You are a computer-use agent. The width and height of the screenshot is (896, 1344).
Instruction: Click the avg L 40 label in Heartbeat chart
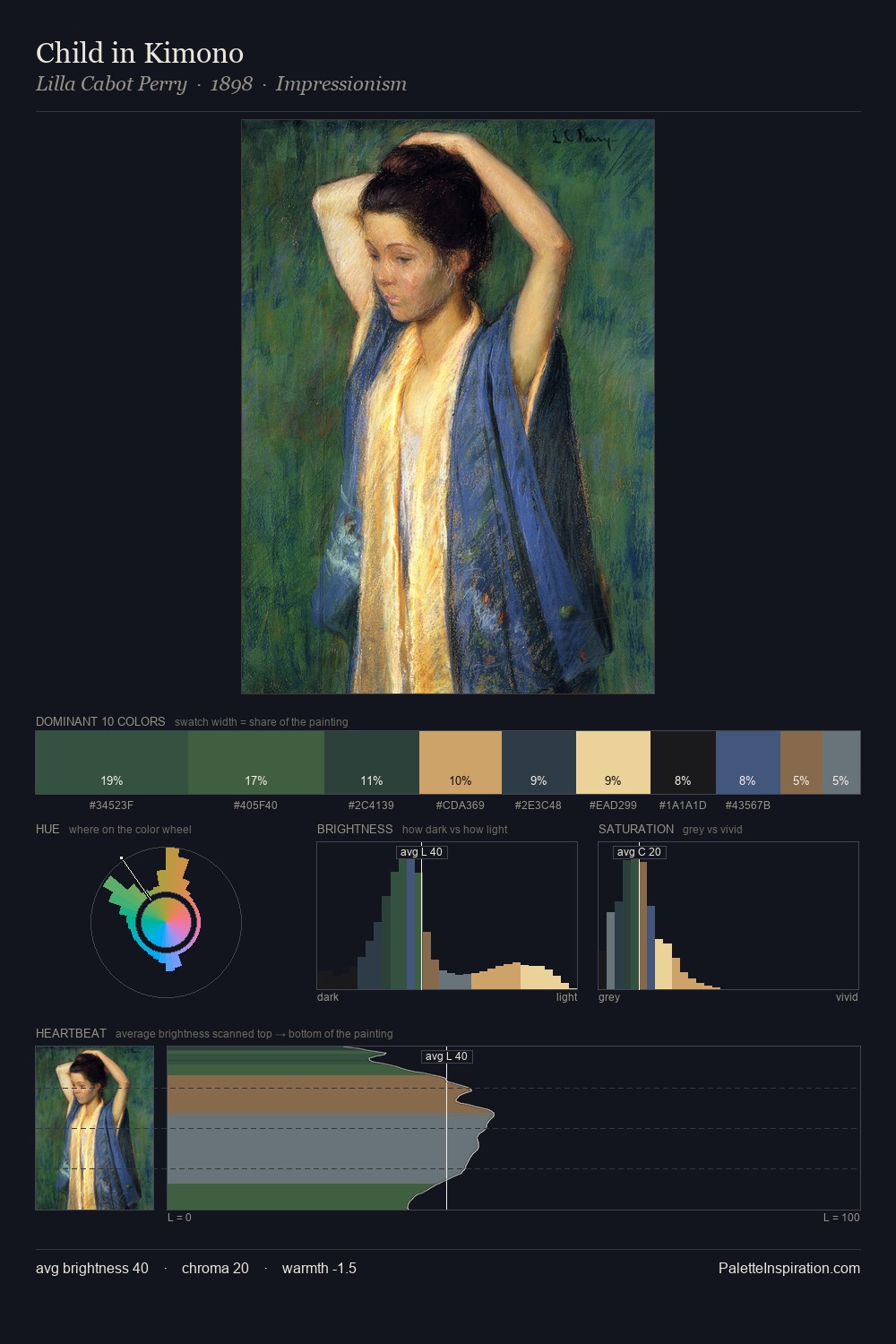coord(446,1056)
